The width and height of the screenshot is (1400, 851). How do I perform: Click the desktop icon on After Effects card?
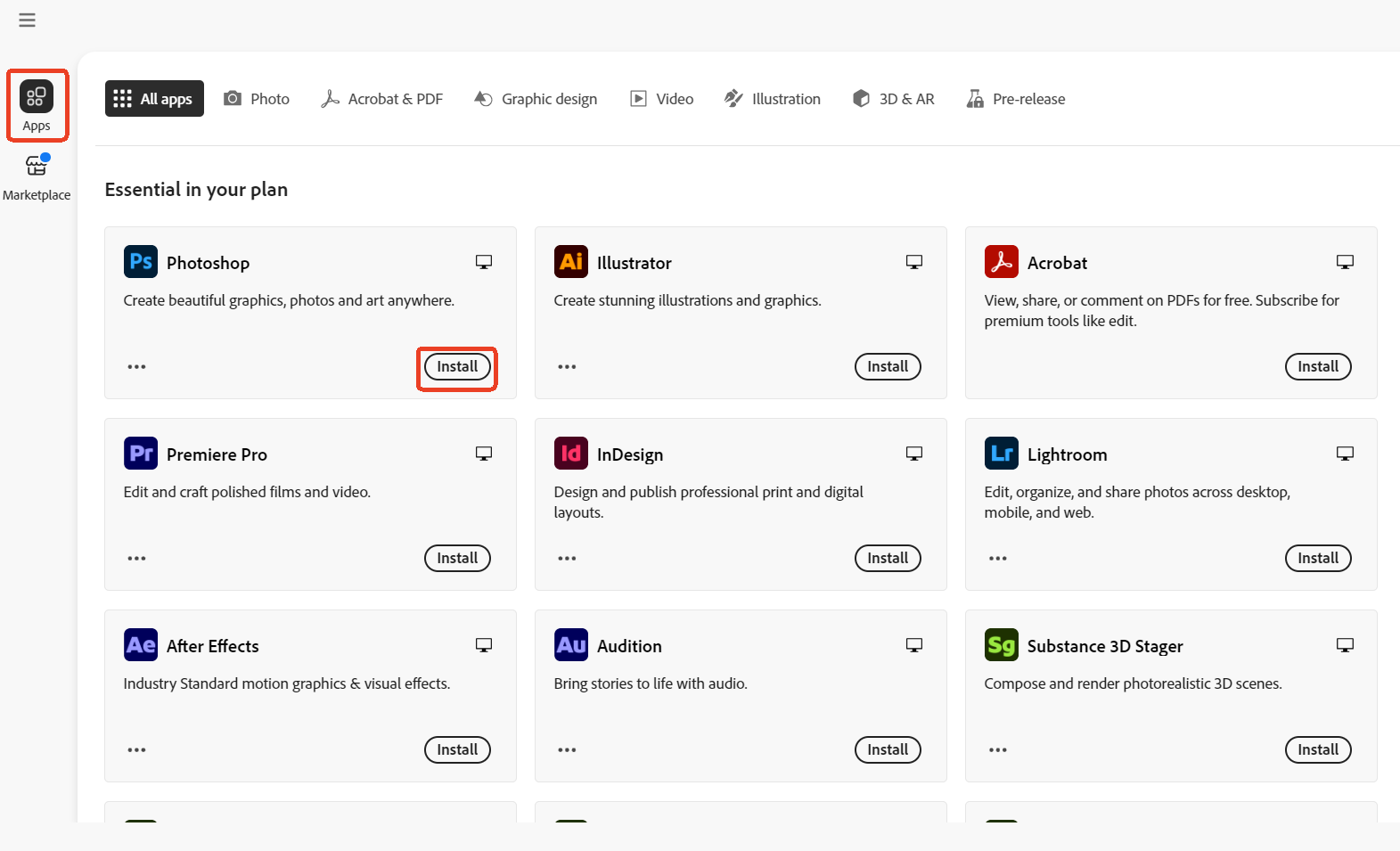click(484, 645)
